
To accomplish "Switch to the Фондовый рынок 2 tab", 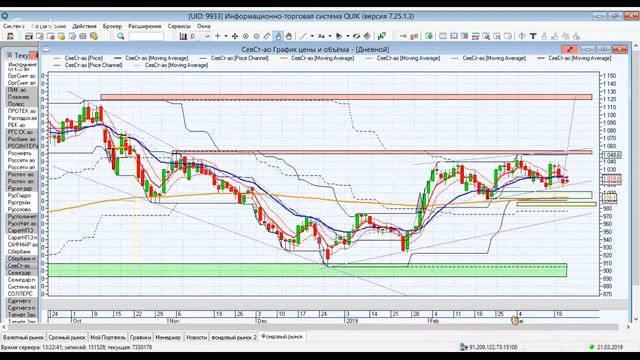I will 234,338.
